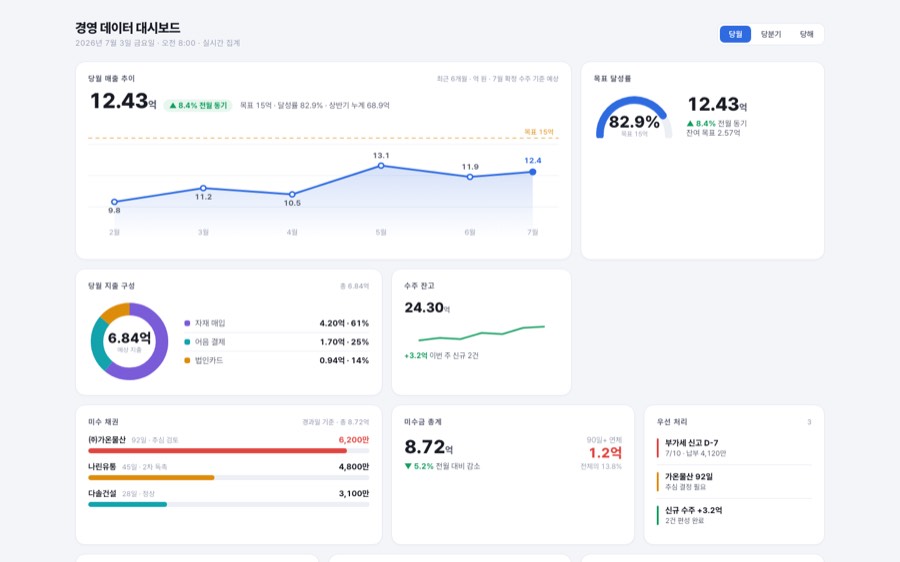Switch to the 당분기 period tab
The height and width of the screenshot is (562, 900).
(771, 34)
